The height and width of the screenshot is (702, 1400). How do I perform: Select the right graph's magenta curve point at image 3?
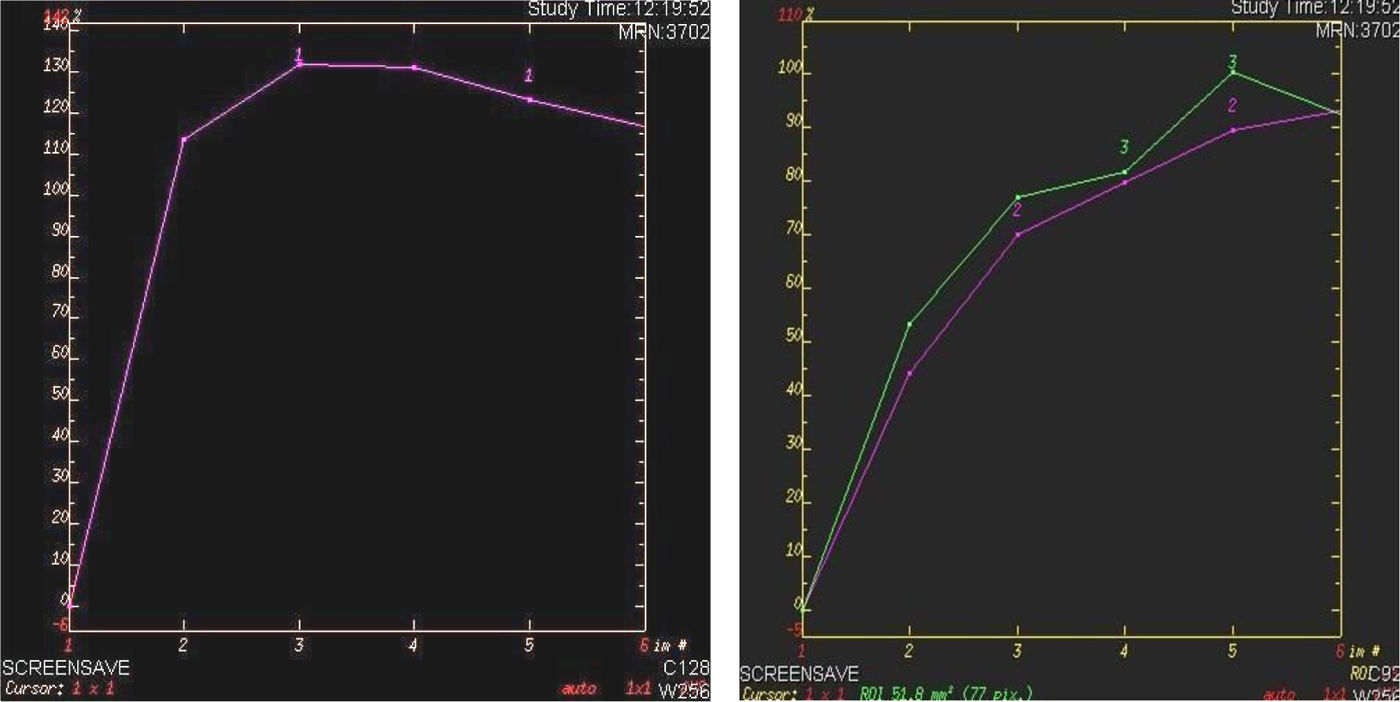pyautogui.click(x=1018, y=234)
